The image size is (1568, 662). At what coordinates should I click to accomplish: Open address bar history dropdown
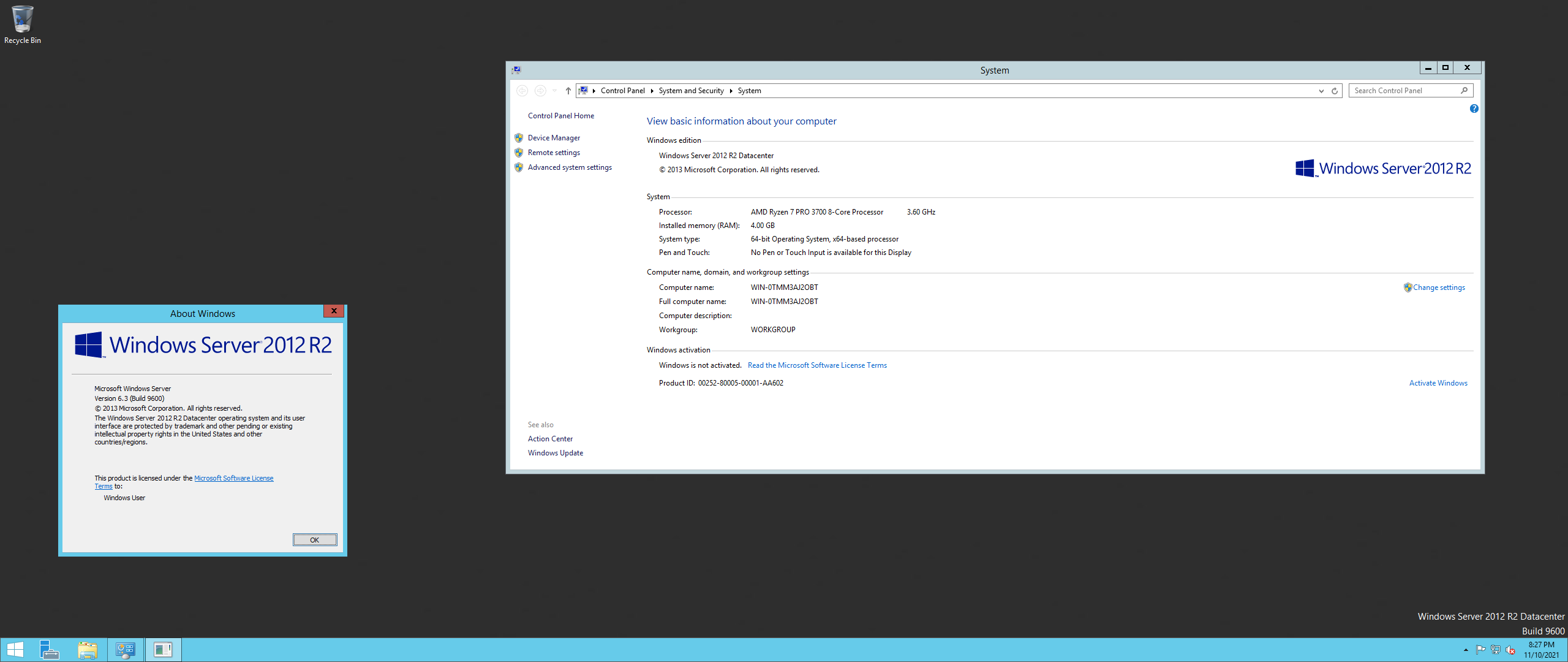point(1321,91)
